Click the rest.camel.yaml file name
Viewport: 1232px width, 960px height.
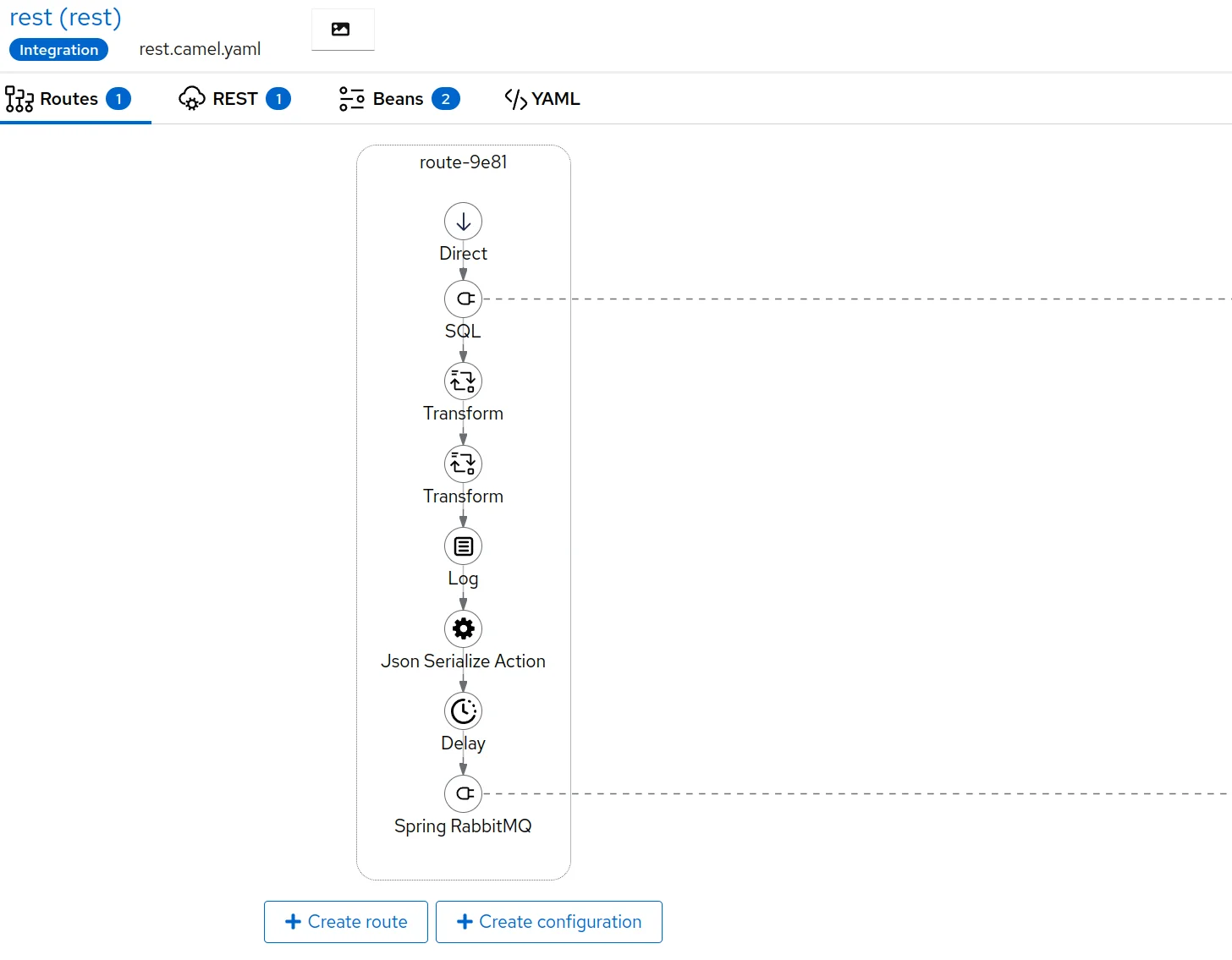click(200, 49)
